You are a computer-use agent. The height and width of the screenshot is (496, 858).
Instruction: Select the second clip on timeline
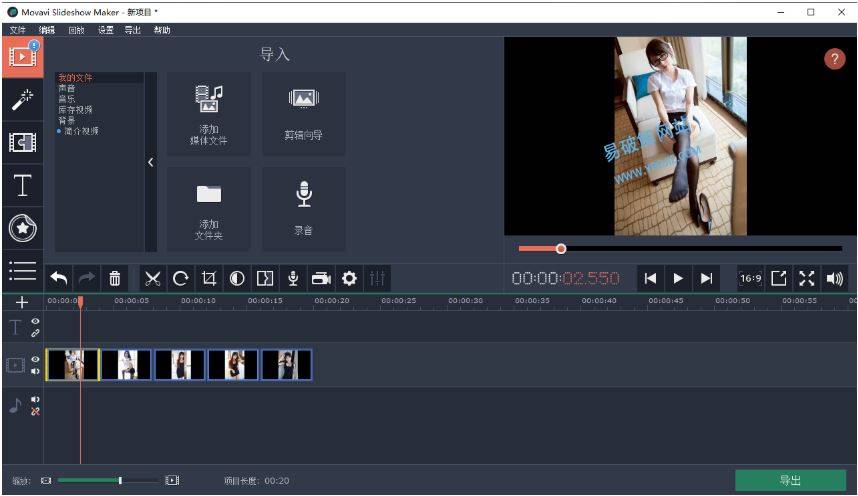pyautogui.click(x=126, y=365)
